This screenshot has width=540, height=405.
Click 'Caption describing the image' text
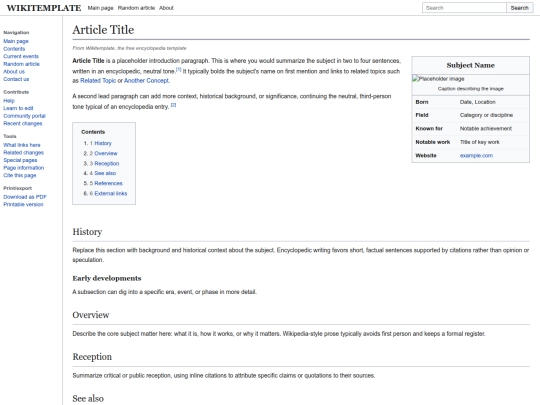coord(470,89)
